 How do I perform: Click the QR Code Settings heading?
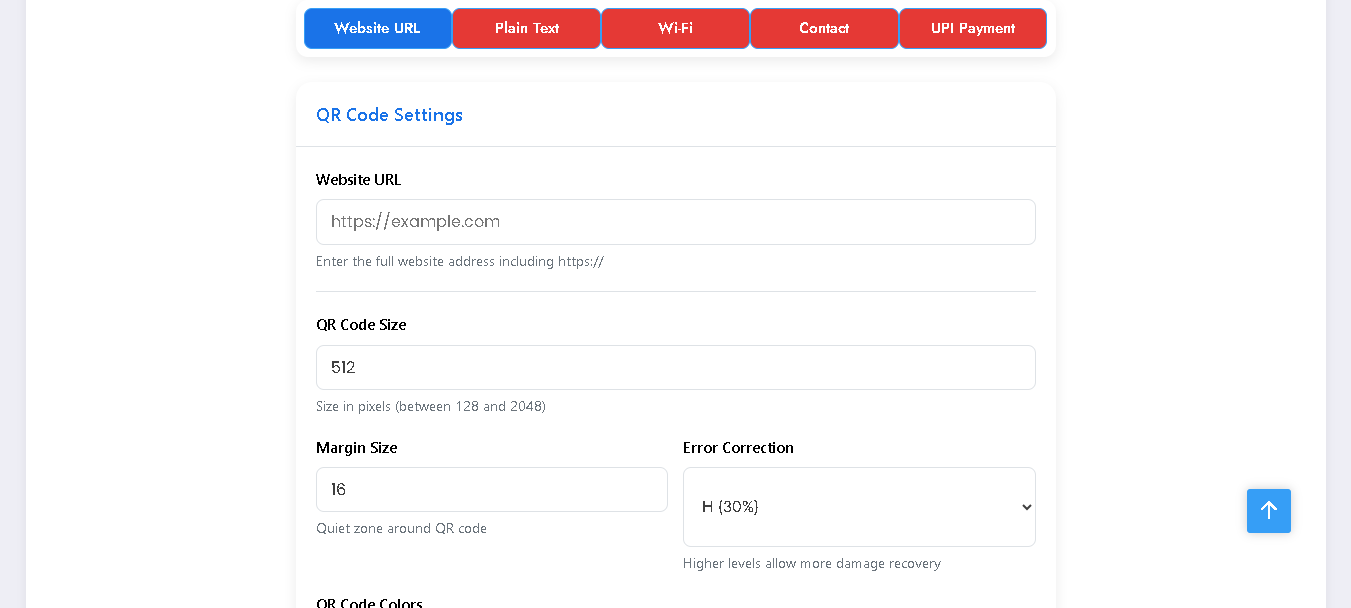(x=389, y=115)
